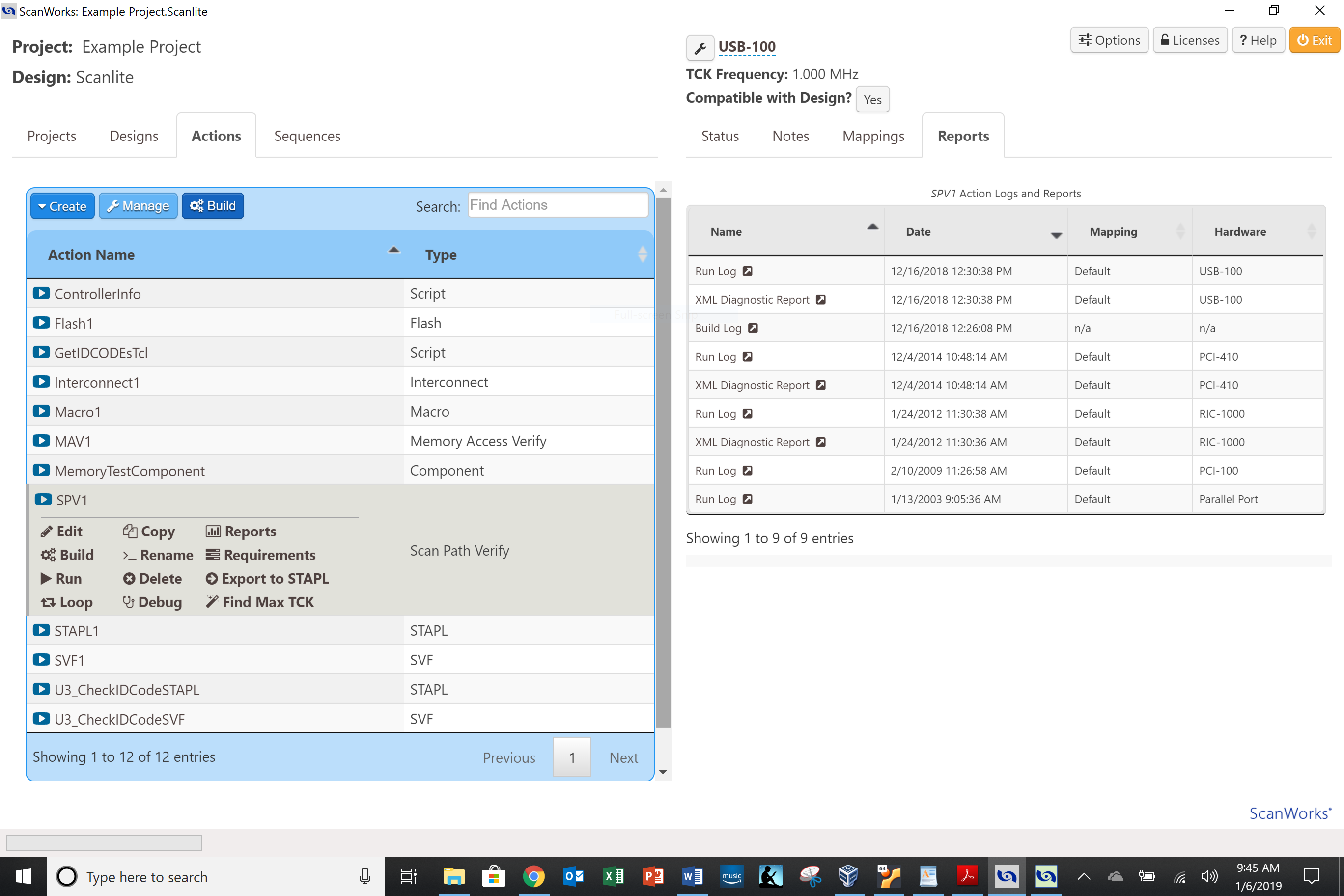
Task: Open the Build Log external link
Action: coord(753,328)
